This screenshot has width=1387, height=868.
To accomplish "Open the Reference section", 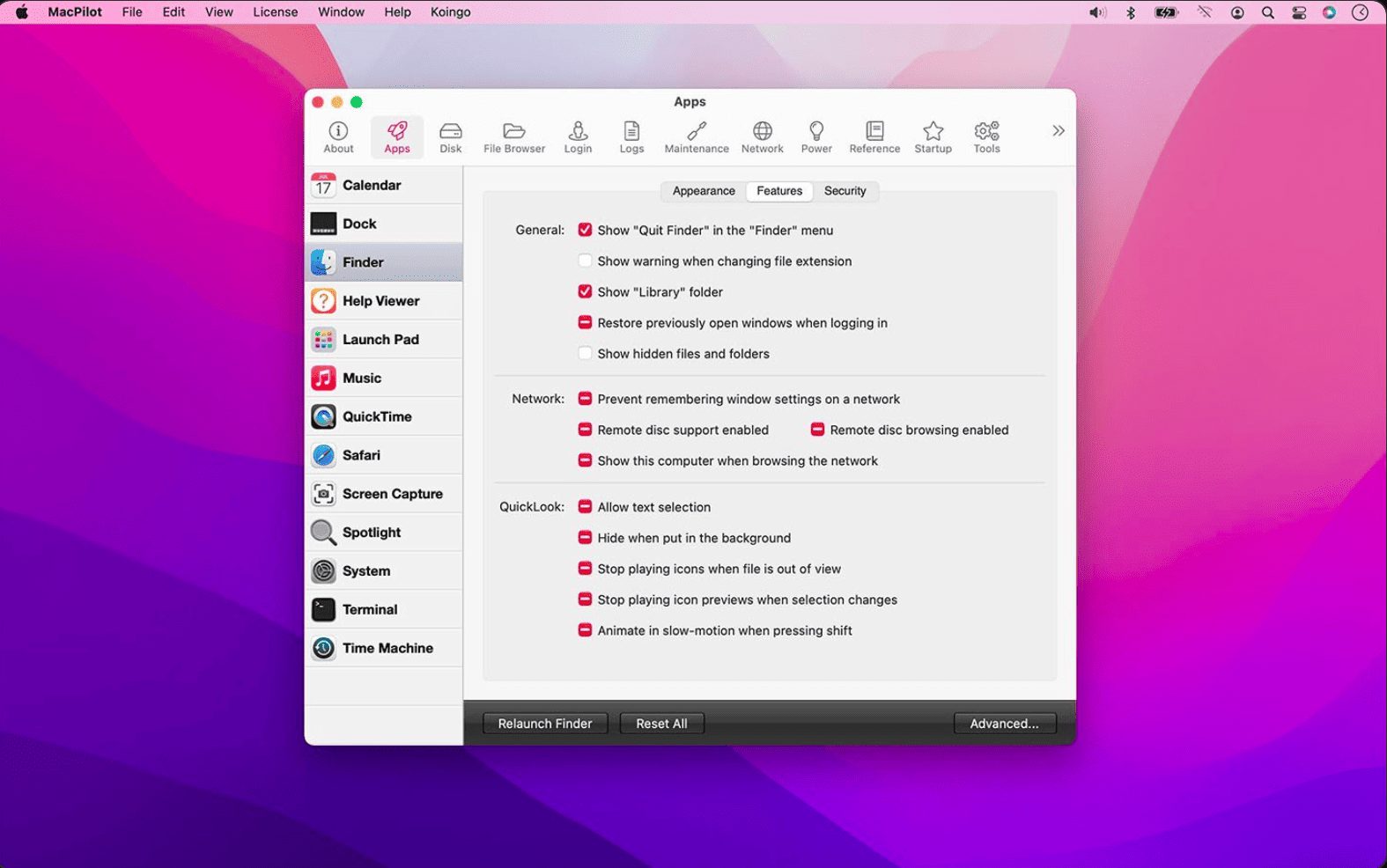I will [x=874, y=137].
